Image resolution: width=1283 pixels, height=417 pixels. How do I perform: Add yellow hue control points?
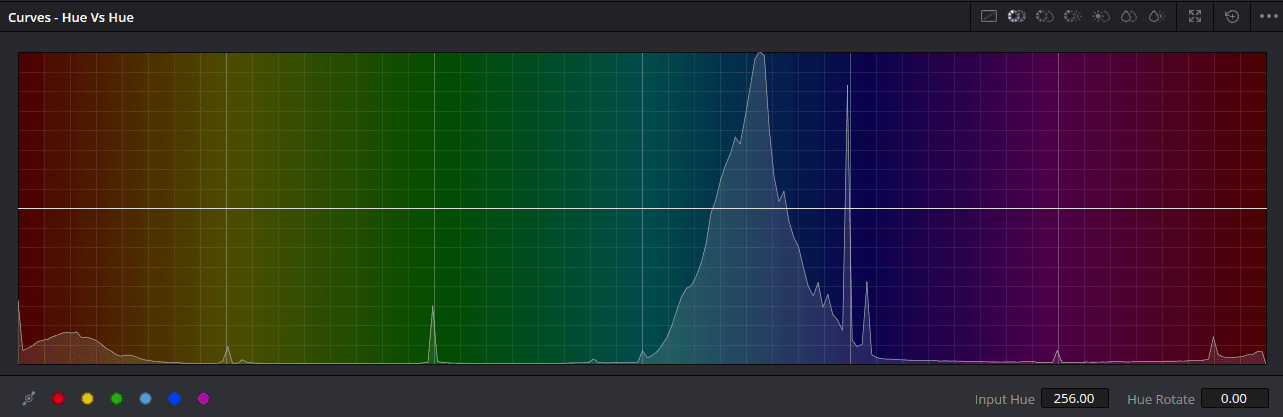[x=87, y=398]
